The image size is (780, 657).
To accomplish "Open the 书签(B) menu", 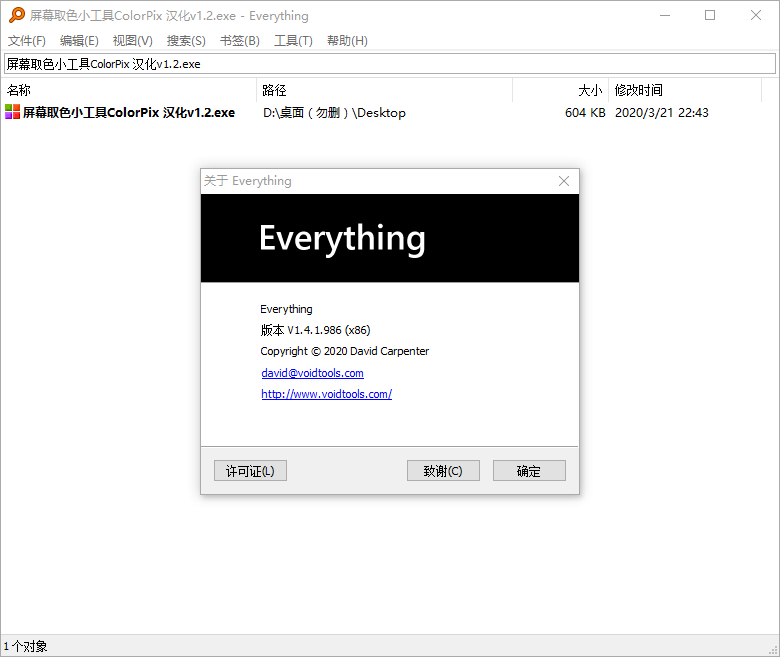I will click(x=240, y=40).
